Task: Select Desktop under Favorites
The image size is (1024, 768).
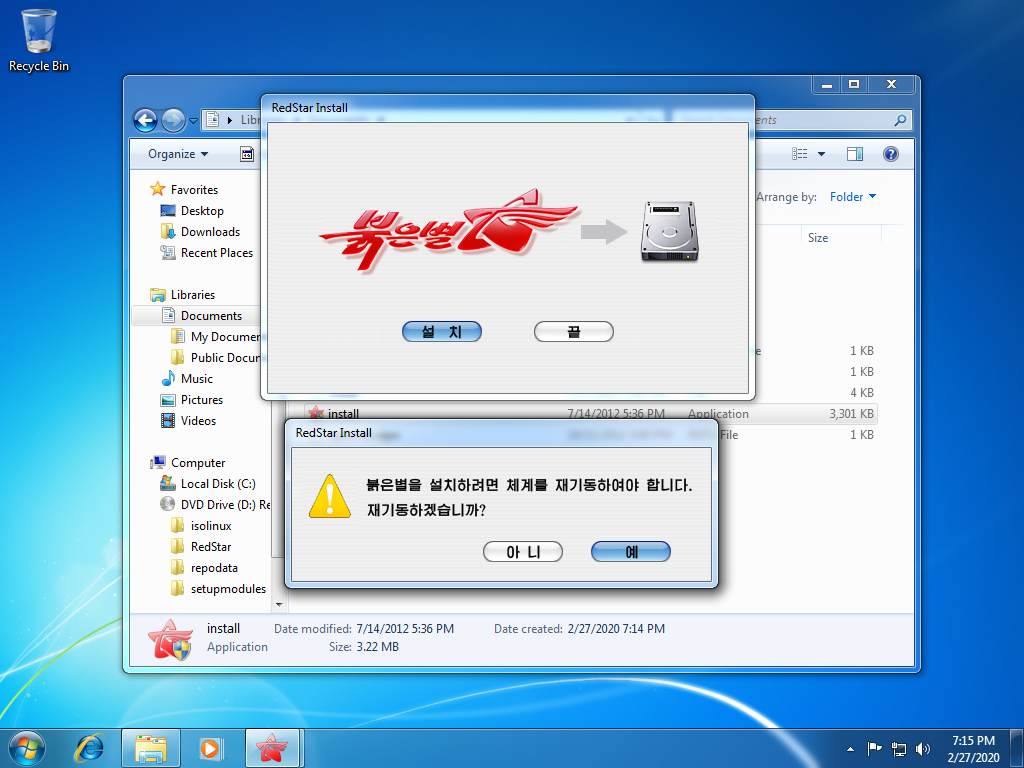Action: click(x=202, y=211)
